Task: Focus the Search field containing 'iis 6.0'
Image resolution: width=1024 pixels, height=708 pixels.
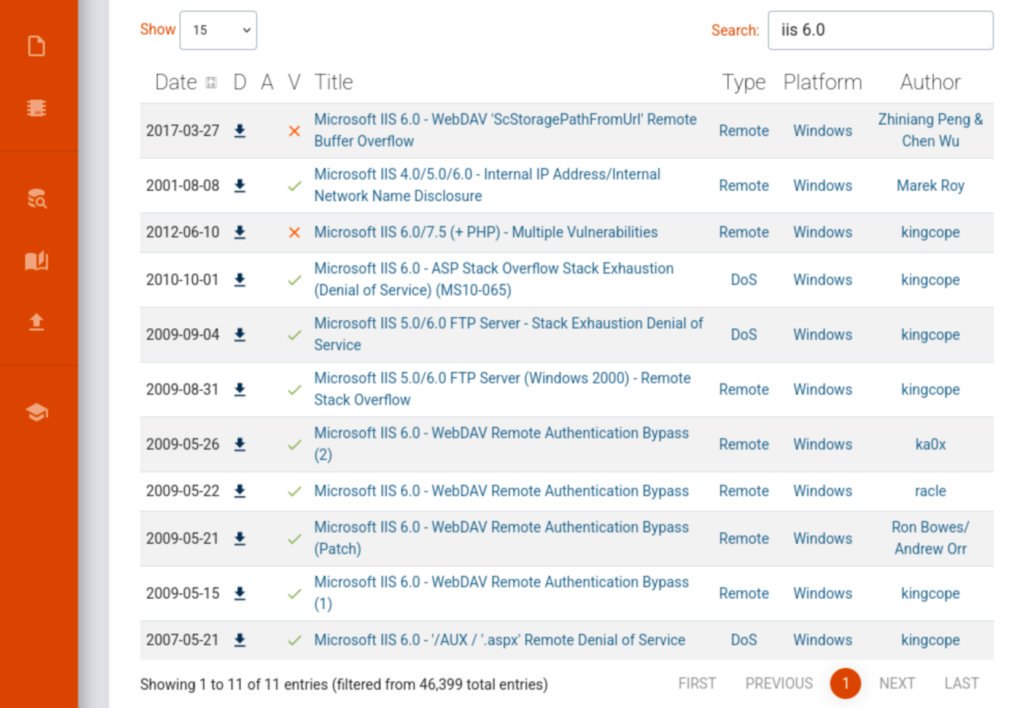Action: click(880, 30)
